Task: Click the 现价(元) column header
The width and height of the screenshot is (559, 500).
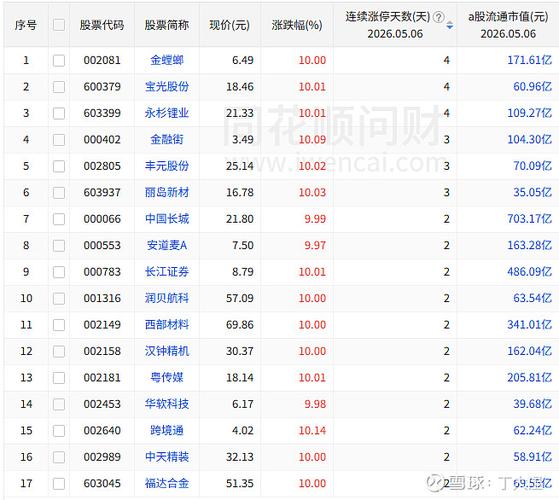Action: 230,25
